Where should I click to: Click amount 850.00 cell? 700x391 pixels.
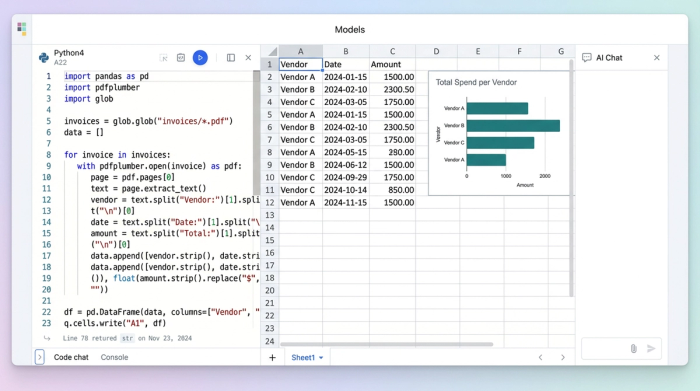click(x=392, y=190)
